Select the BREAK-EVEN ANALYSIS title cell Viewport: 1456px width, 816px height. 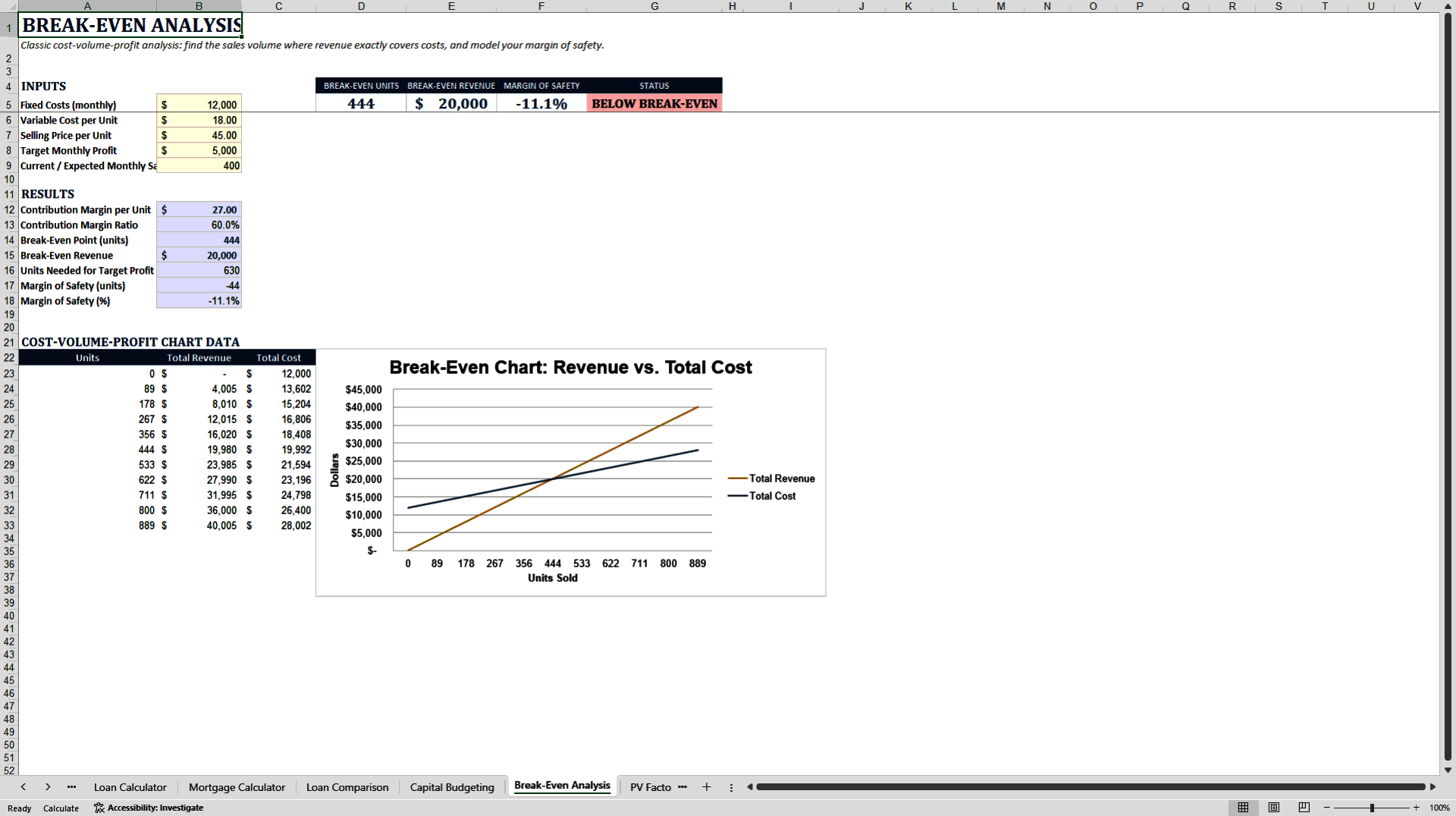pos(130,25)
